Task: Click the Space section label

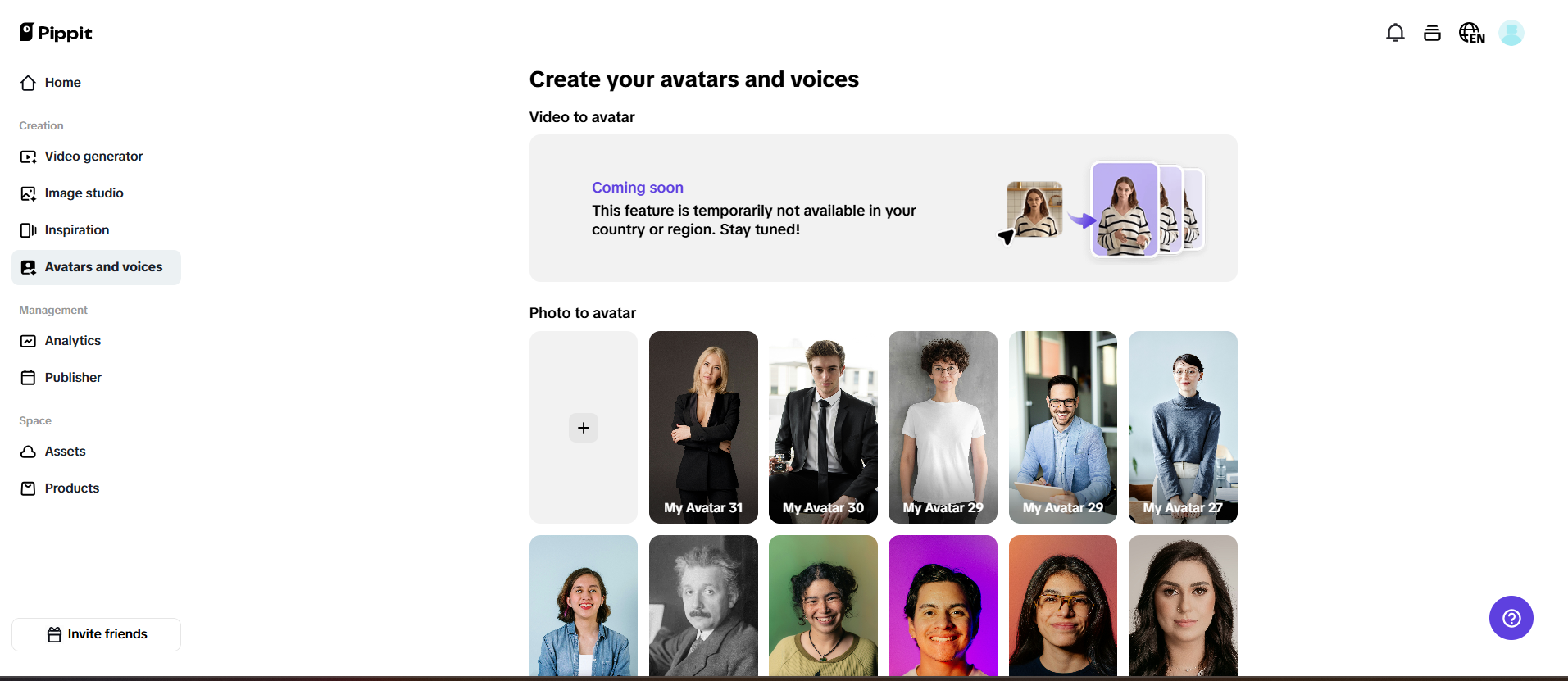Action: point(35,420)
